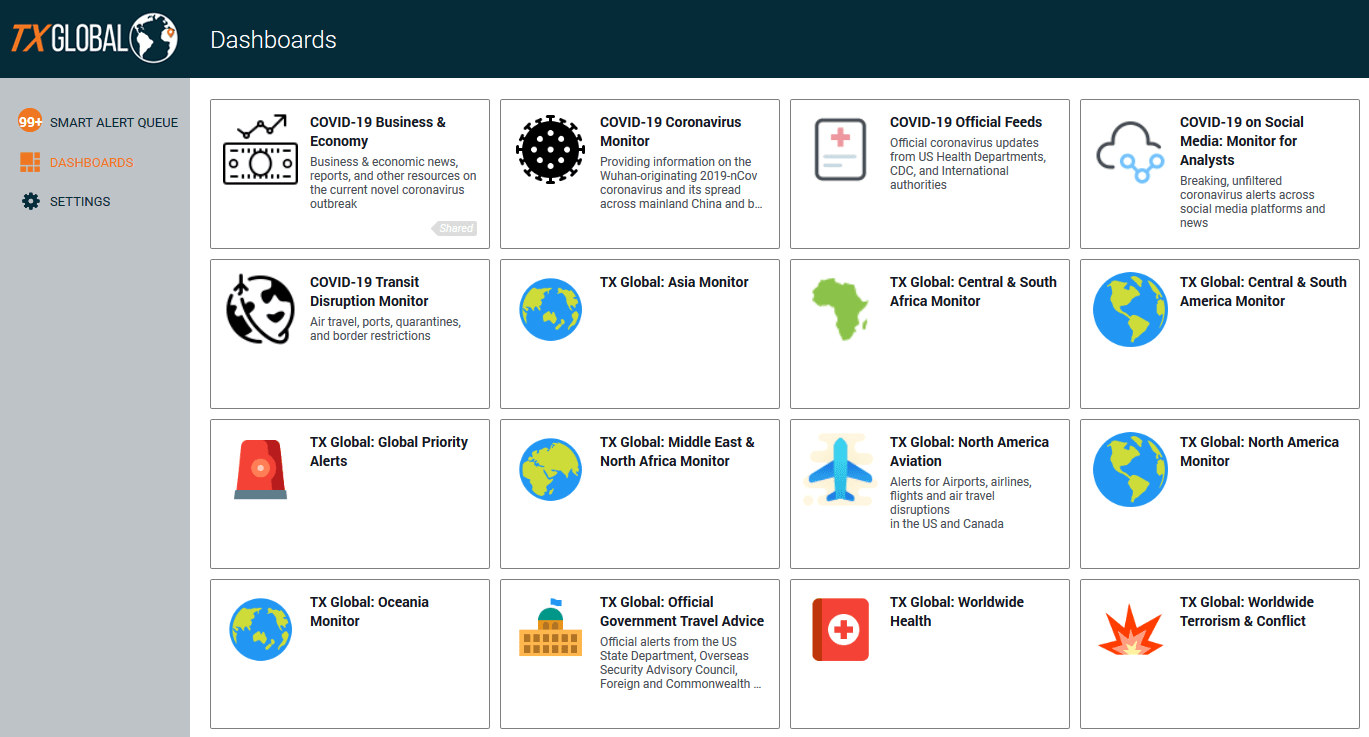This screenshot has height=737, width=1369.
Task: Open COVID-19 Official Feeds title
Action: [966, 122]
